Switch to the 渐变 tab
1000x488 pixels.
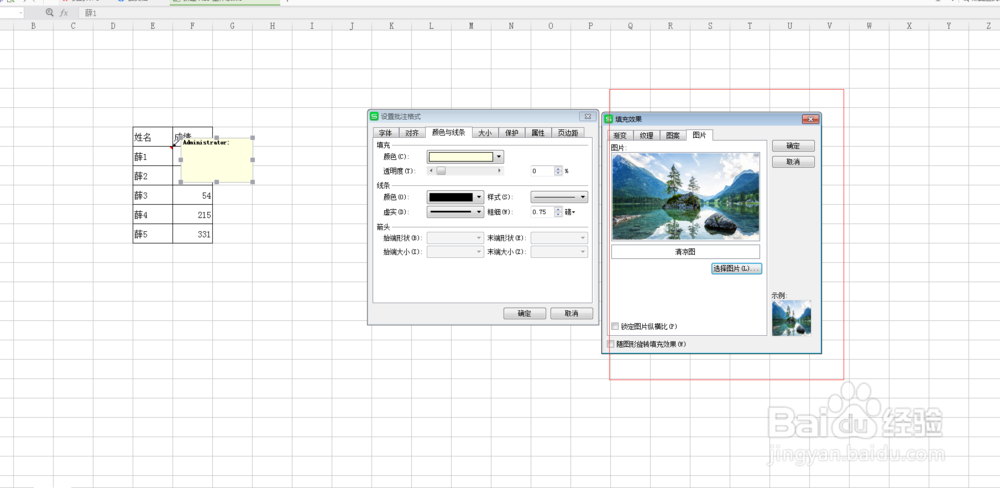(620, 136)
